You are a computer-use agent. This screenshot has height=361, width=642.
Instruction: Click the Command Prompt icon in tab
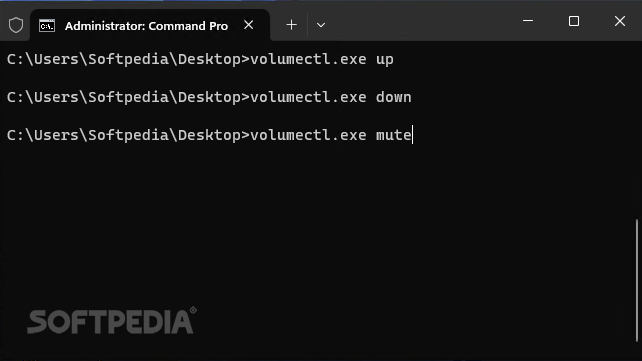47,26
